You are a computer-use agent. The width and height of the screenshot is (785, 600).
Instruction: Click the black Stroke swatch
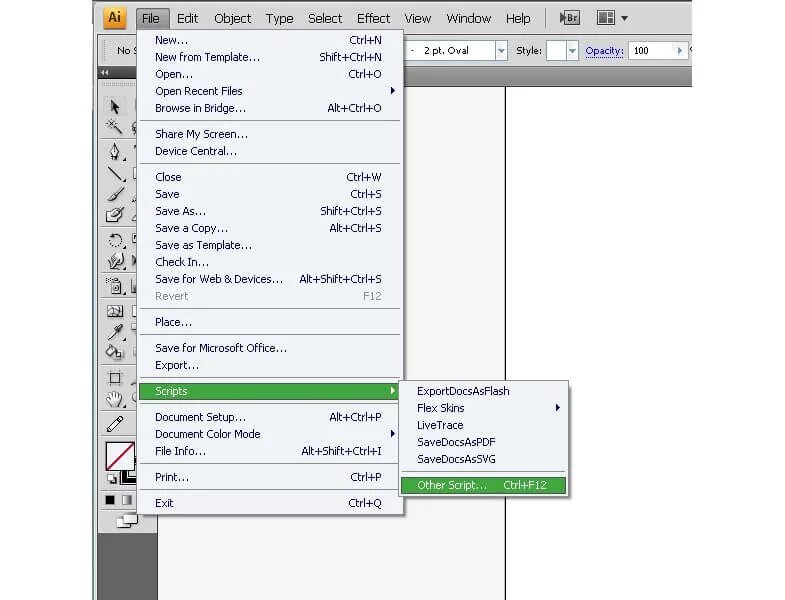129,476
